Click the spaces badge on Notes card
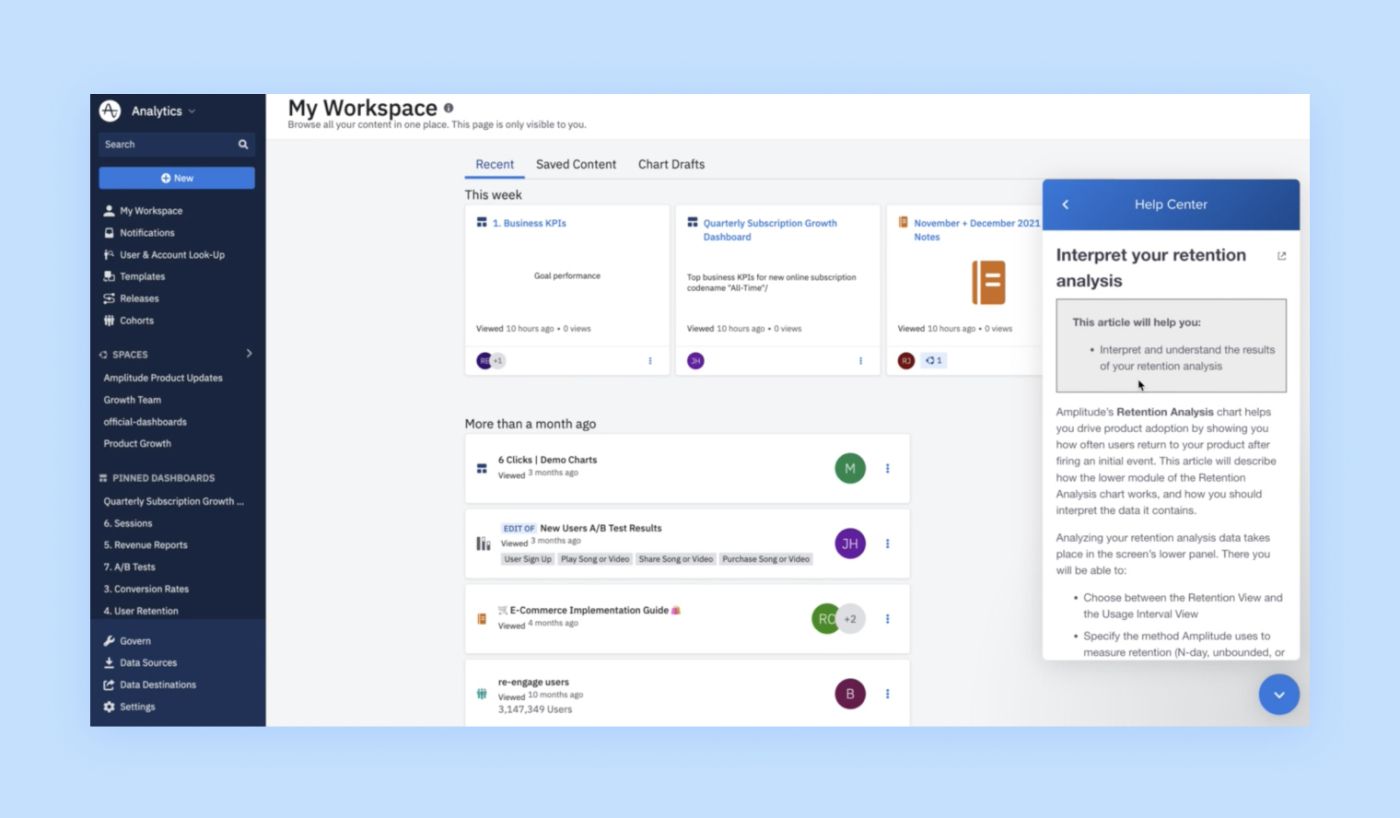The image size is (1400, 818). pos(934,361)
